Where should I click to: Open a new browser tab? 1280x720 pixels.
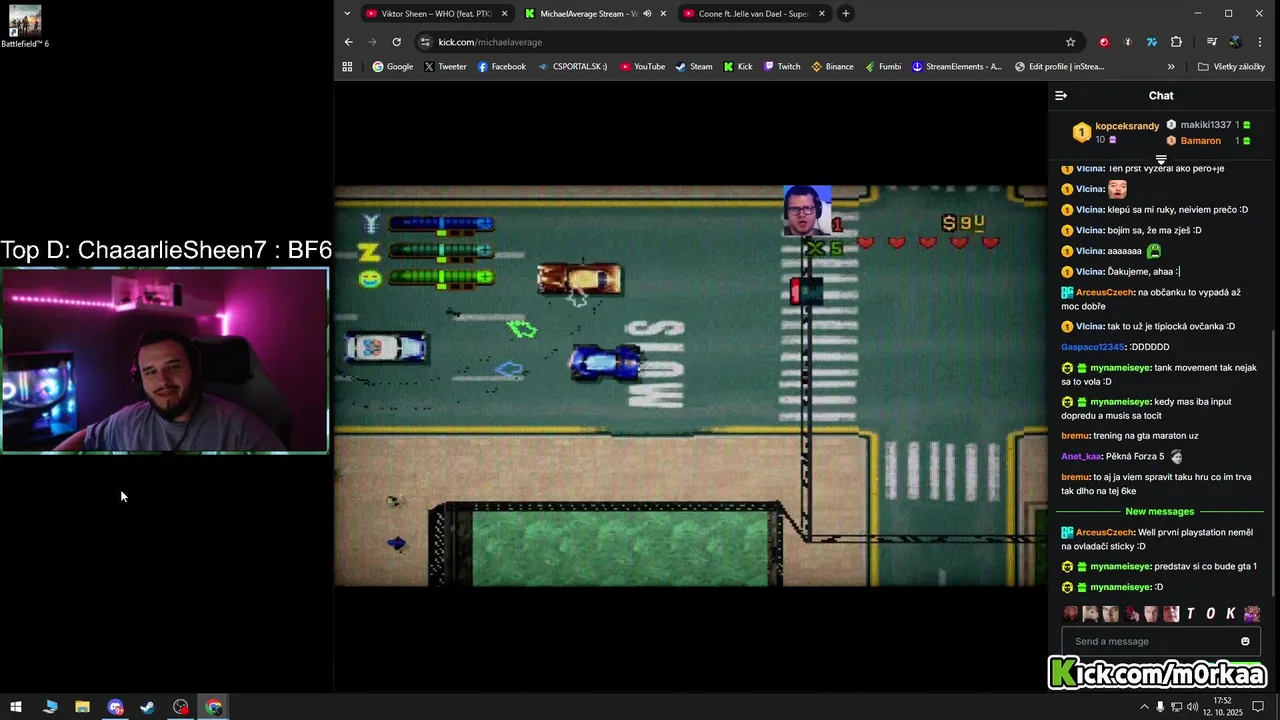[x=846, y=14]
